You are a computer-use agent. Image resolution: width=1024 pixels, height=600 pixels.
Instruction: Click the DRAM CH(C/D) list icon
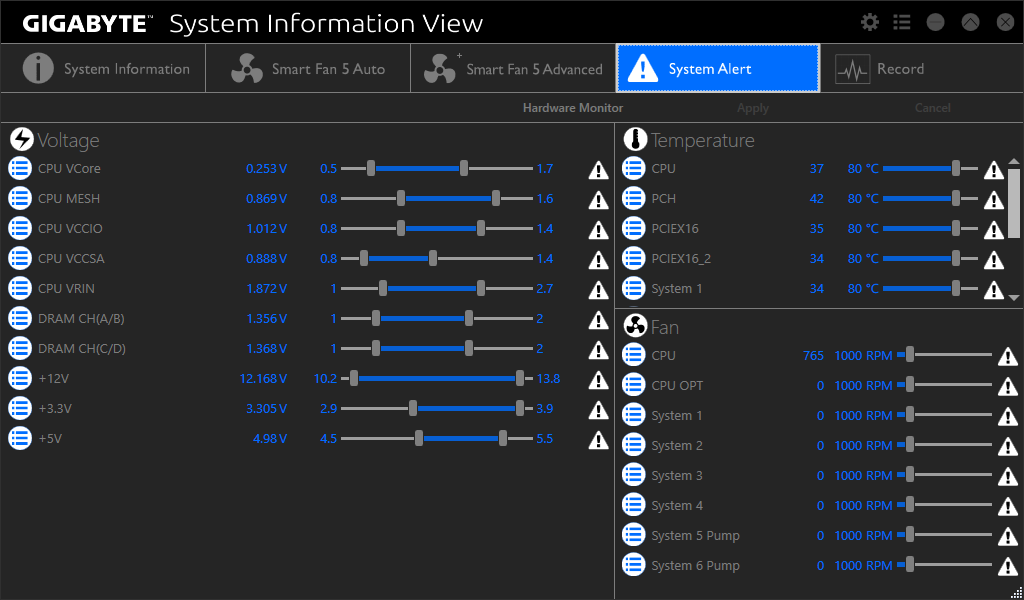[x=20, y=349]
